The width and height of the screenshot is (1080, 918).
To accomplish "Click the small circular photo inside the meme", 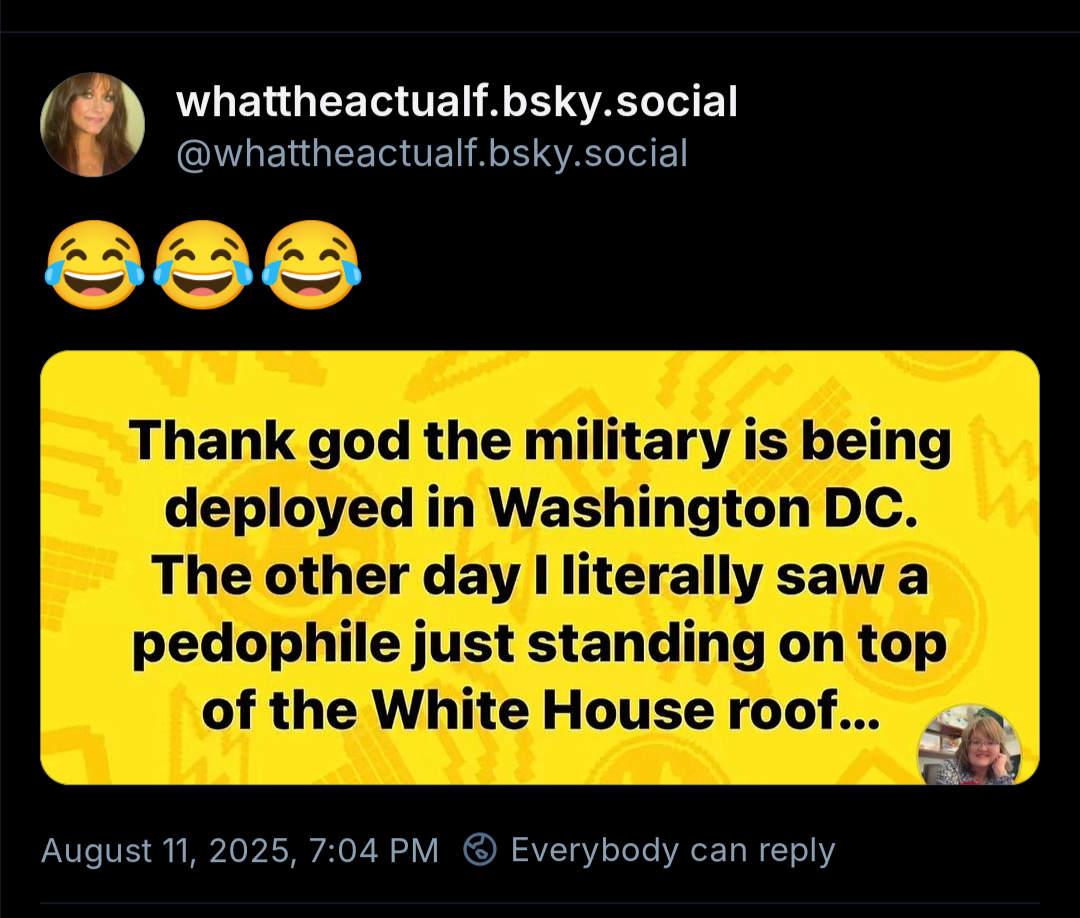I will [x=970, y=746].
